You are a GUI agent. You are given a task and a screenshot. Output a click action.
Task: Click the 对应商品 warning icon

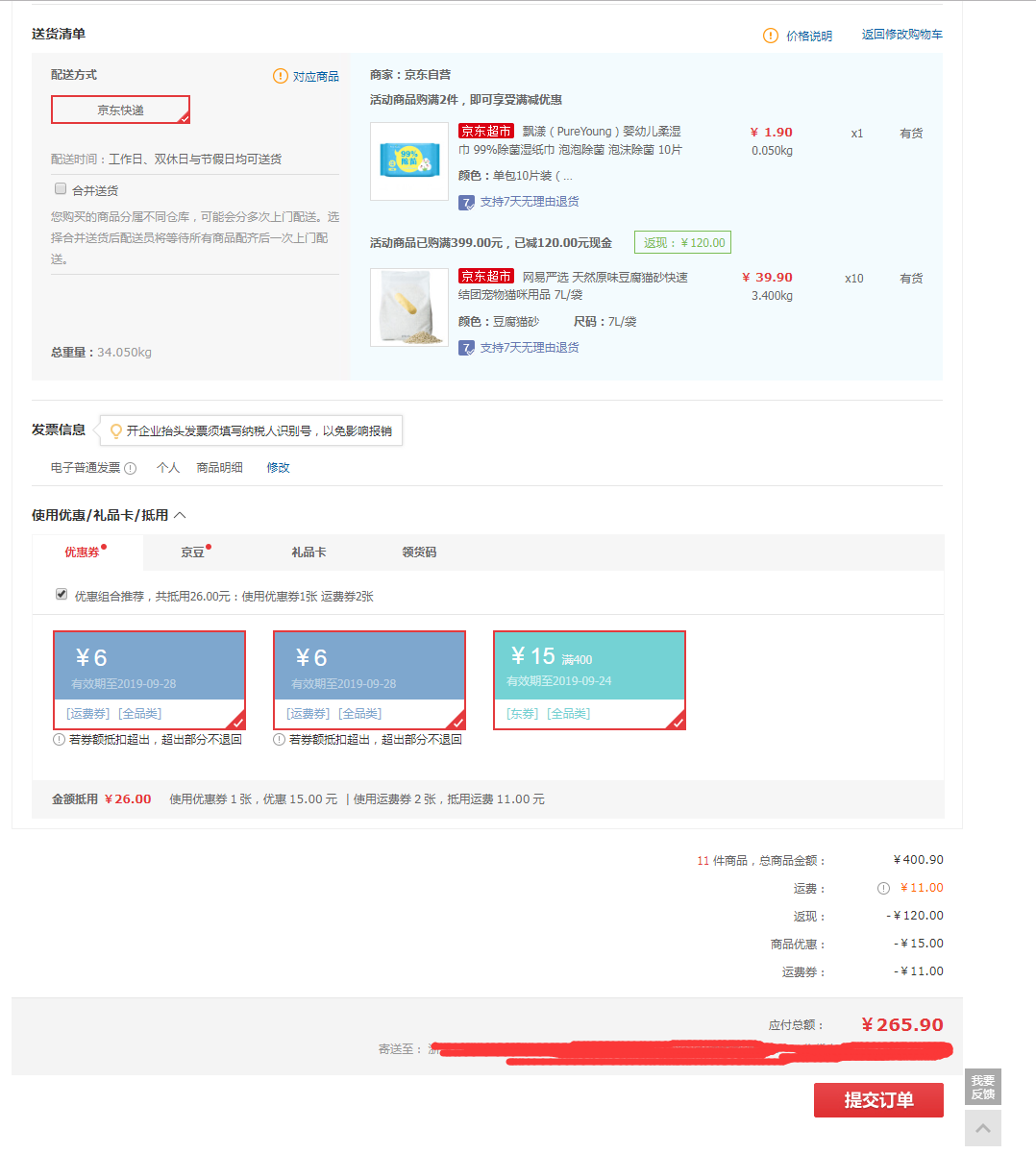(x=281, y=76)
